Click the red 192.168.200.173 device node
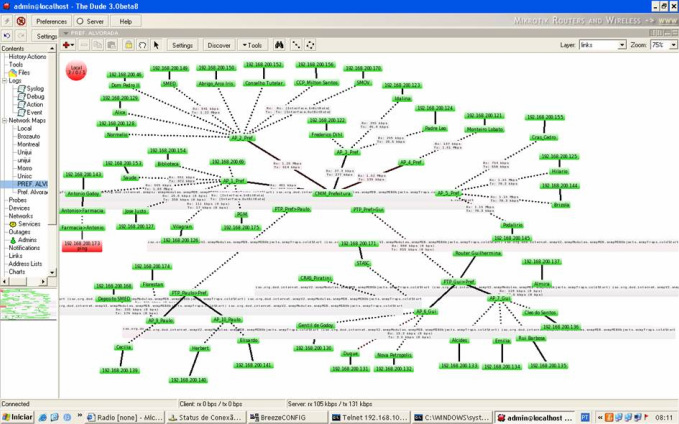This screenshot has height=424, width=679. pyautogui.click(x=82, y=244)
